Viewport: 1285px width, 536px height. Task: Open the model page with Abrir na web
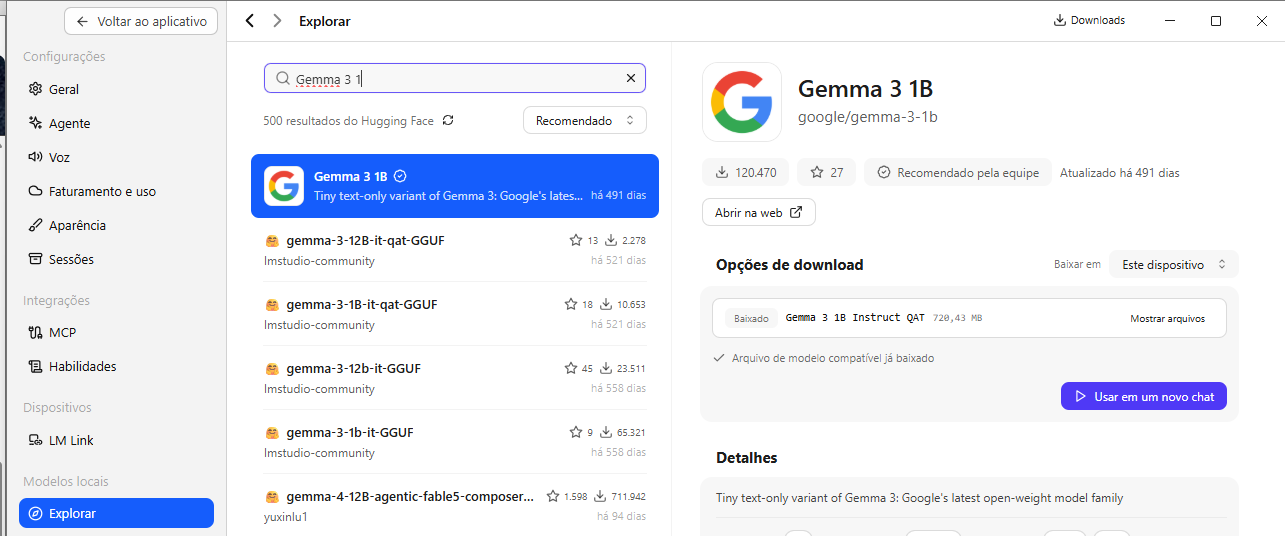(x=759, y=212)
